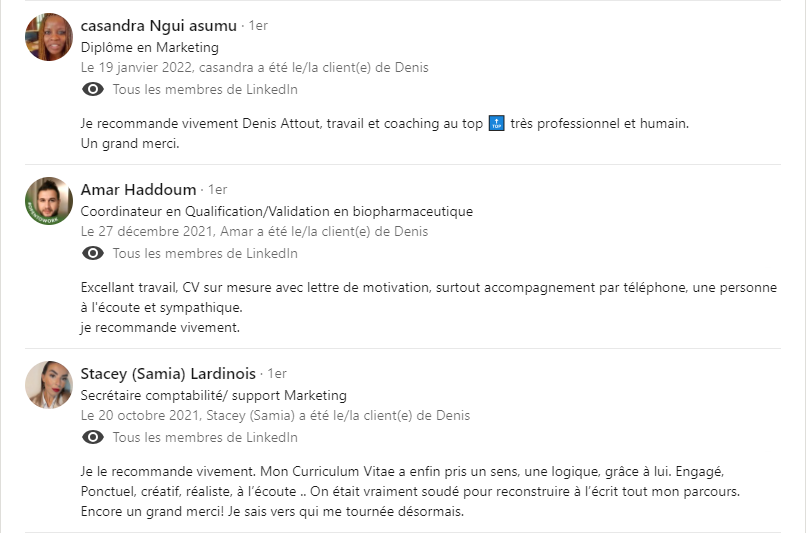The image size is (806, 533).
Task: Visit Stacey (Samia) Lardinois's name link
Action: 168,373
